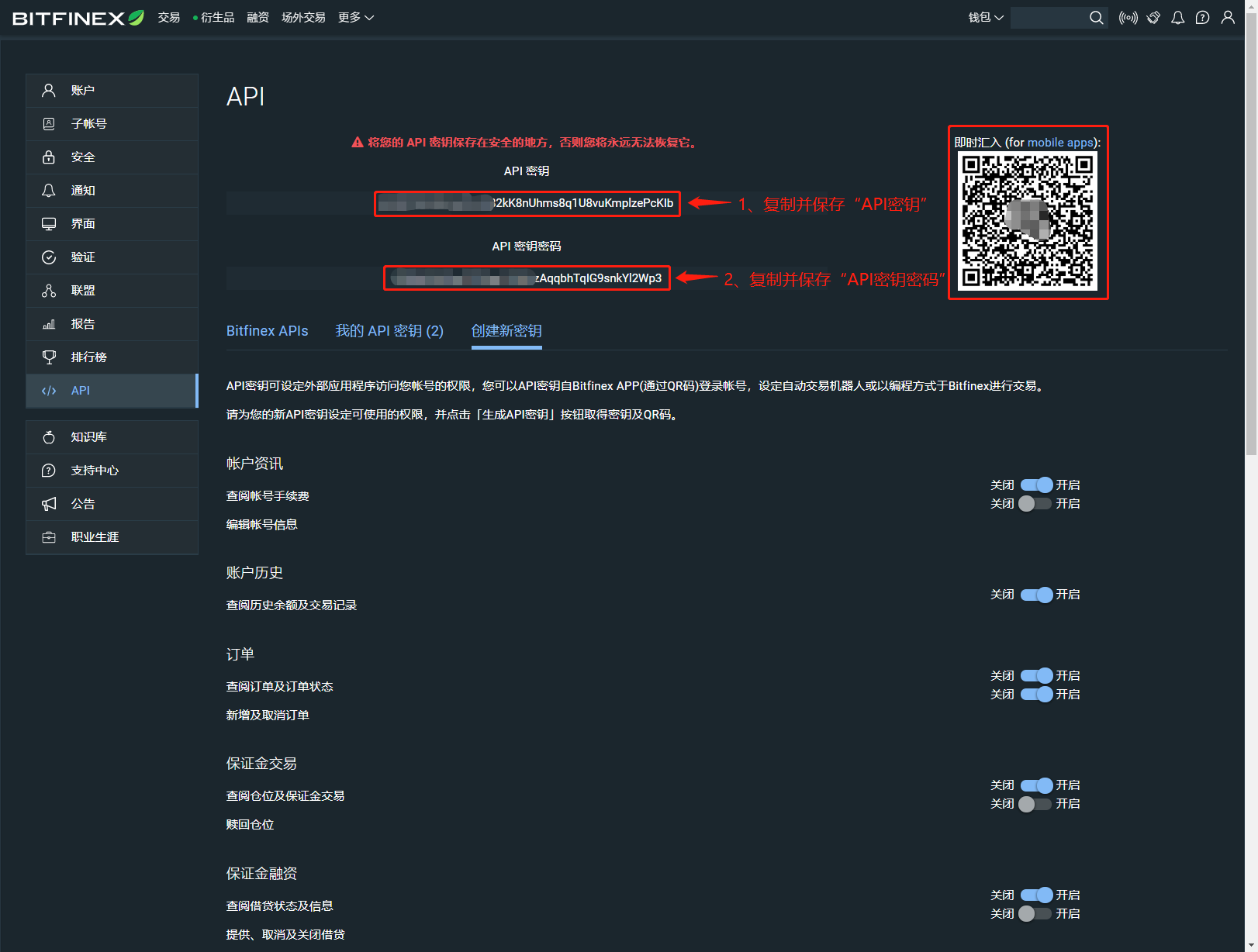Viewport: 1258px width, 952px height.
Task: Open 支持中心 page
Action: pyautogui.click(x=112, y=471)
